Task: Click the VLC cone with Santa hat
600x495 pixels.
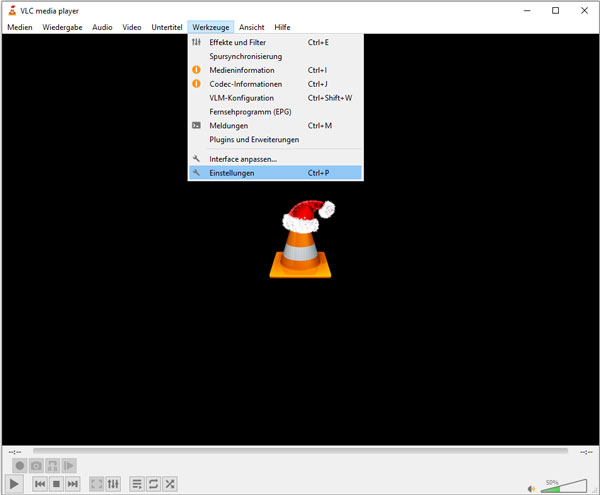Action: tap(304, 239)
